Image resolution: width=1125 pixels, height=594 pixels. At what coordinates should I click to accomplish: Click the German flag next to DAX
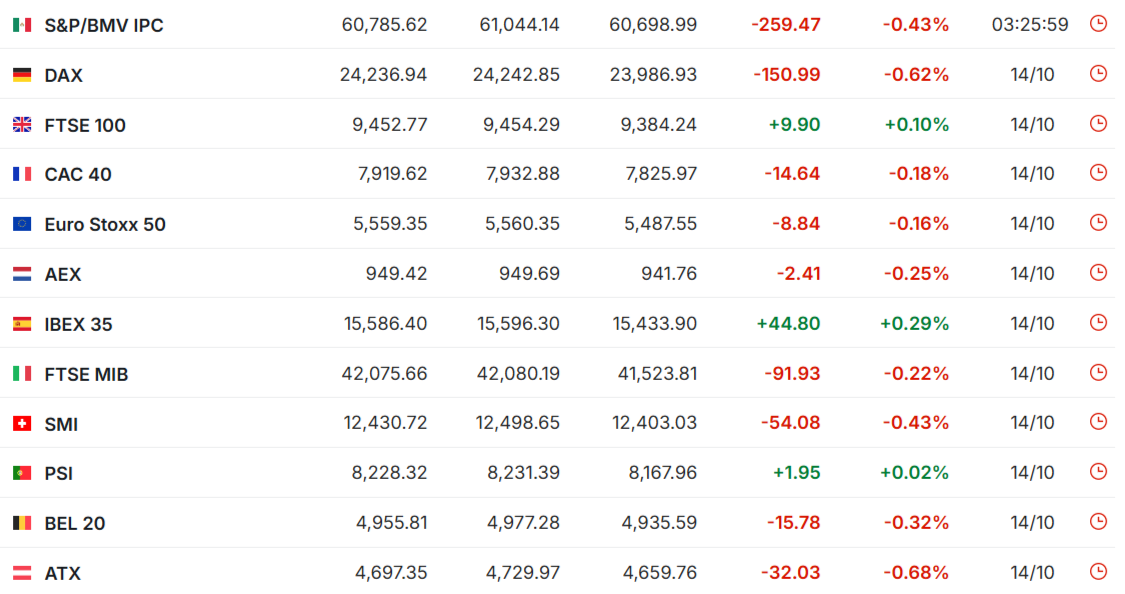pyautogui.click(x=22, y=75)
